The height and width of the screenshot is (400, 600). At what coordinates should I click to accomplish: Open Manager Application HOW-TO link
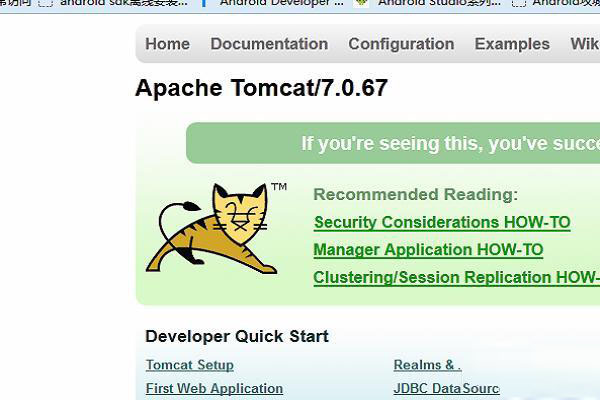[428, 250]
